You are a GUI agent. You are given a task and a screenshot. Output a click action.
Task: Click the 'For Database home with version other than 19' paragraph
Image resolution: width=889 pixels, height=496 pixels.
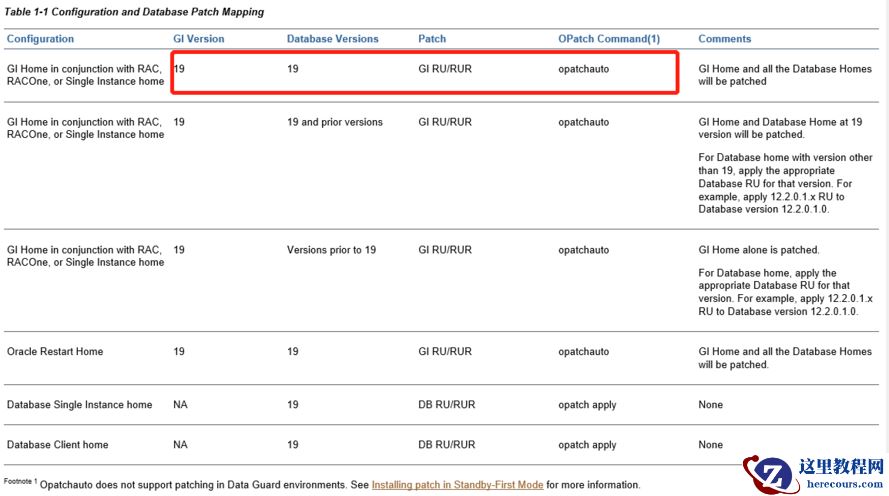click(785, 183)
